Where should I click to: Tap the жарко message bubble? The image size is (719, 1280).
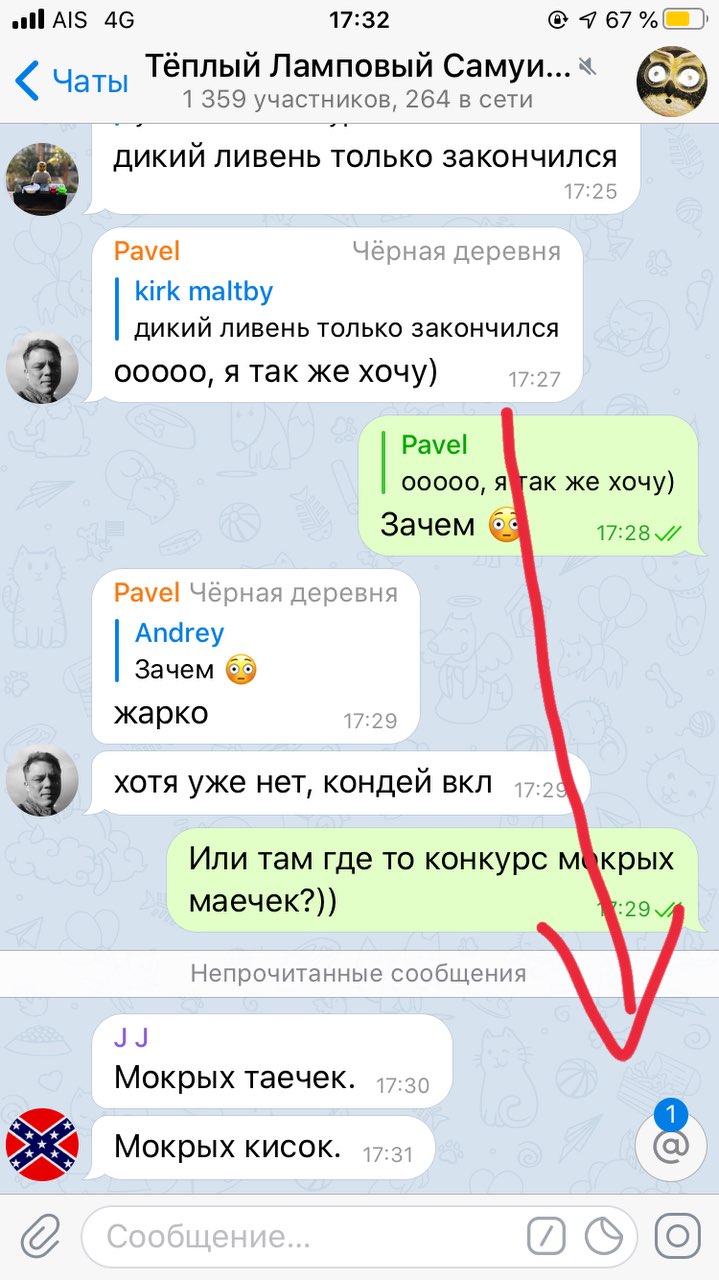(x=255, y=657)
